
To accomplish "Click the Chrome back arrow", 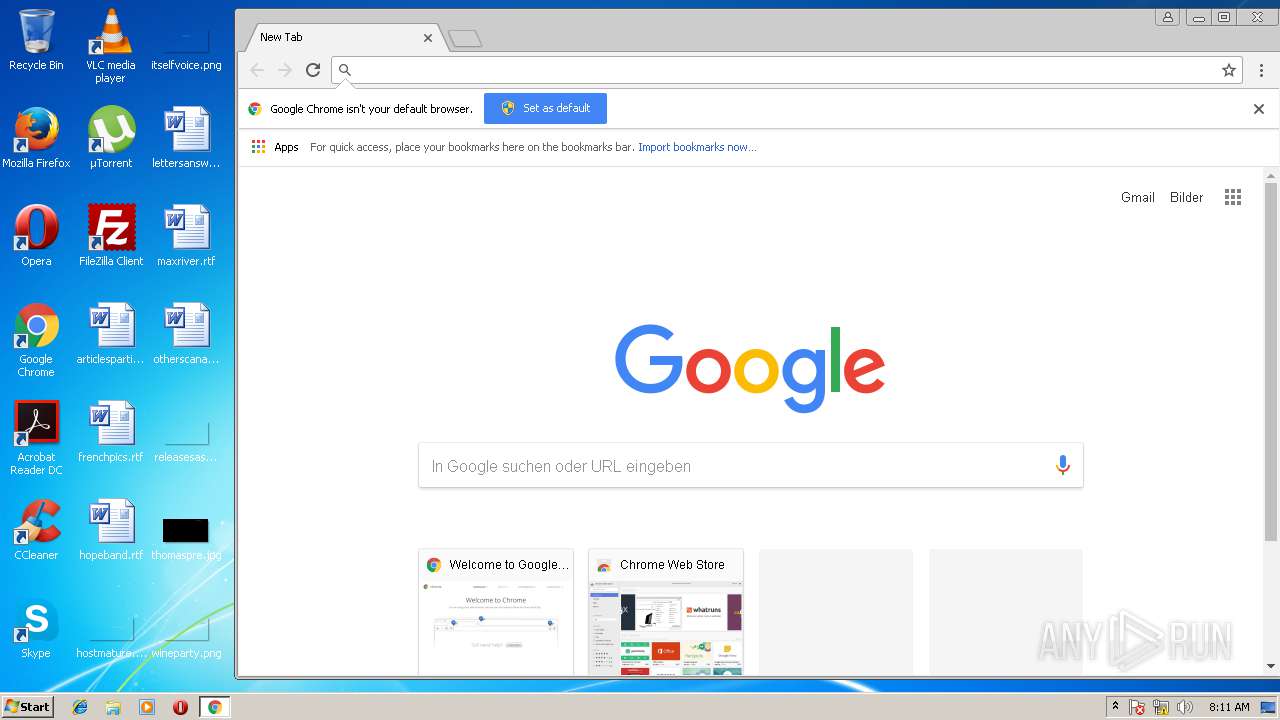I will click(257, 70).
